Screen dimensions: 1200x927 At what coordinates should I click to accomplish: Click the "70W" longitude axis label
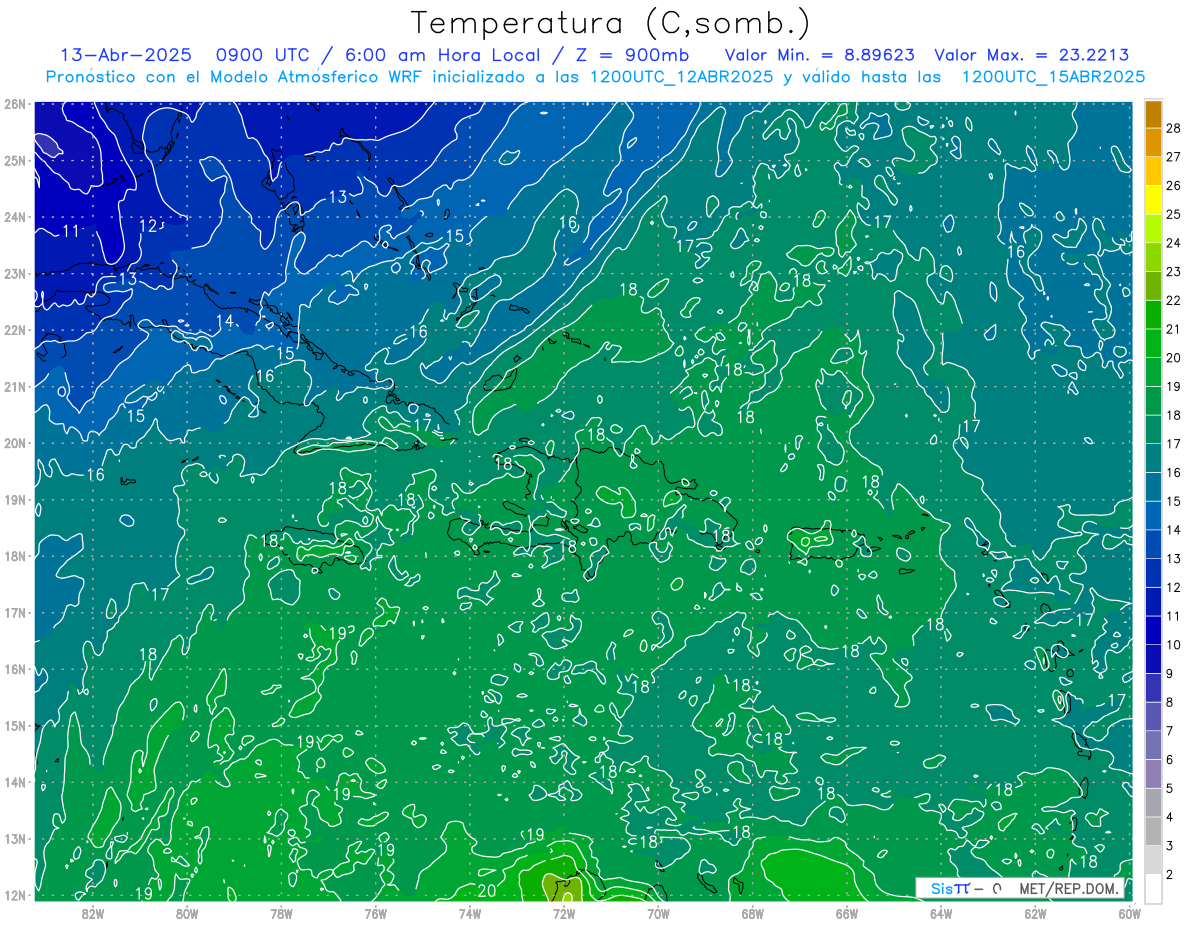(x=658, y=913)
